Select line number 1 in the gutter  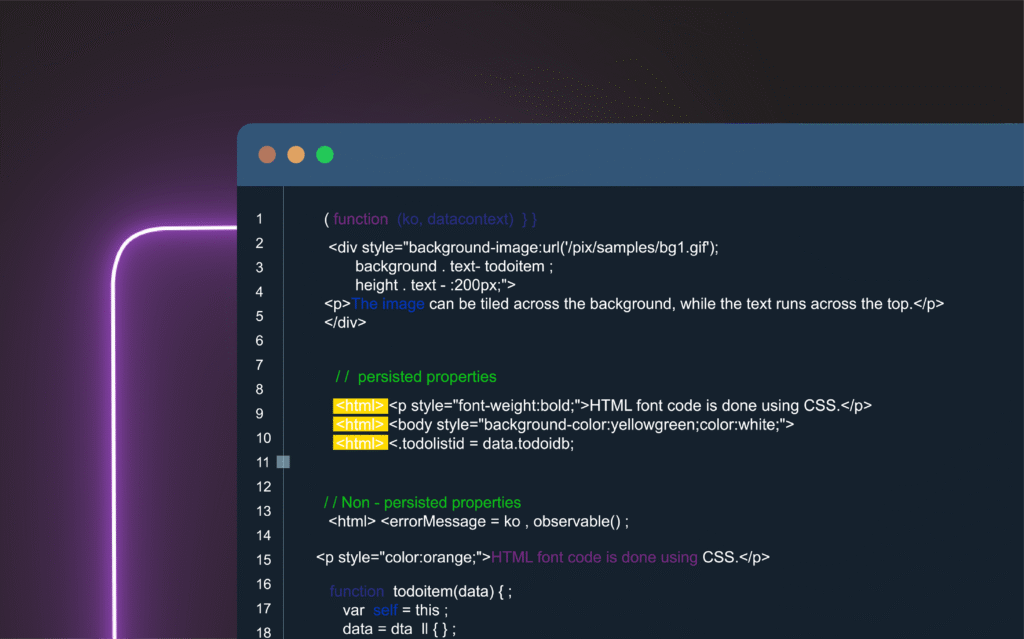click(x=259, y=219)
